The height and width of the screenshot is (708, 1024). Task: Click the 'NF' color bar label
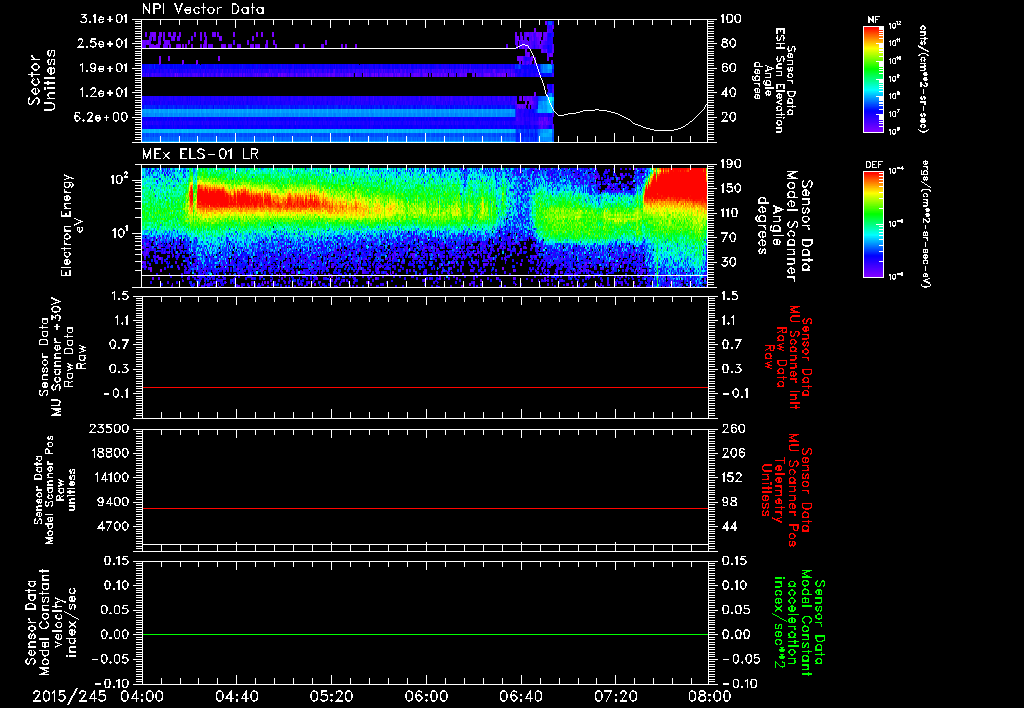point(873,20)
